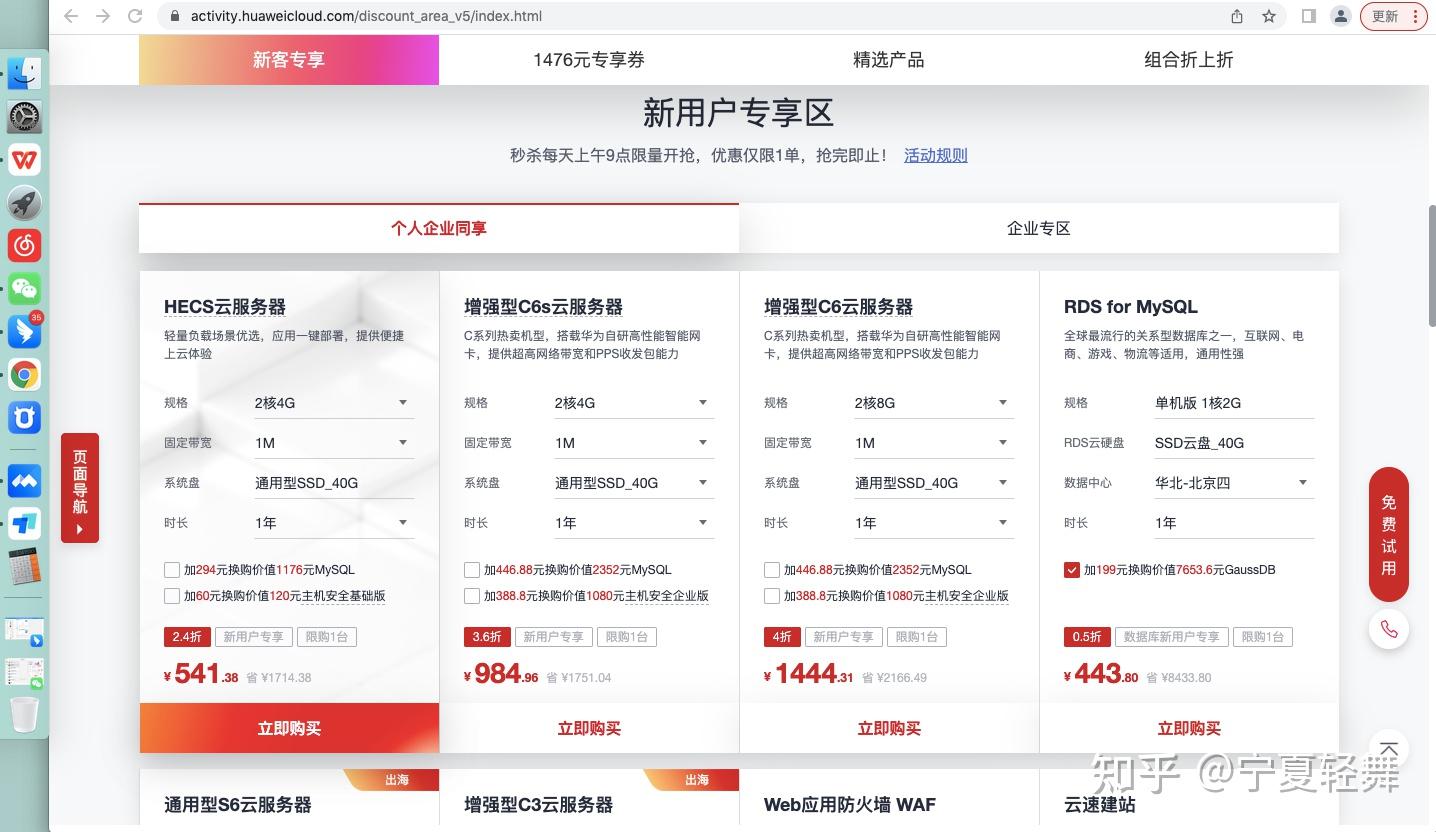Open the 活动规则 link
The width and height of the screenshot is (1436, 832).
[x=935, y=155]
